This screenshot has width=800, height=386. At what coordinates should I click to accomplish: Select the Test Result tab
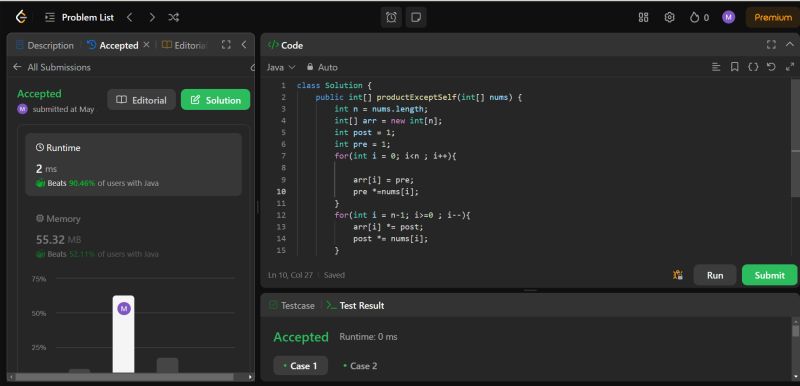tap(355, 305)
